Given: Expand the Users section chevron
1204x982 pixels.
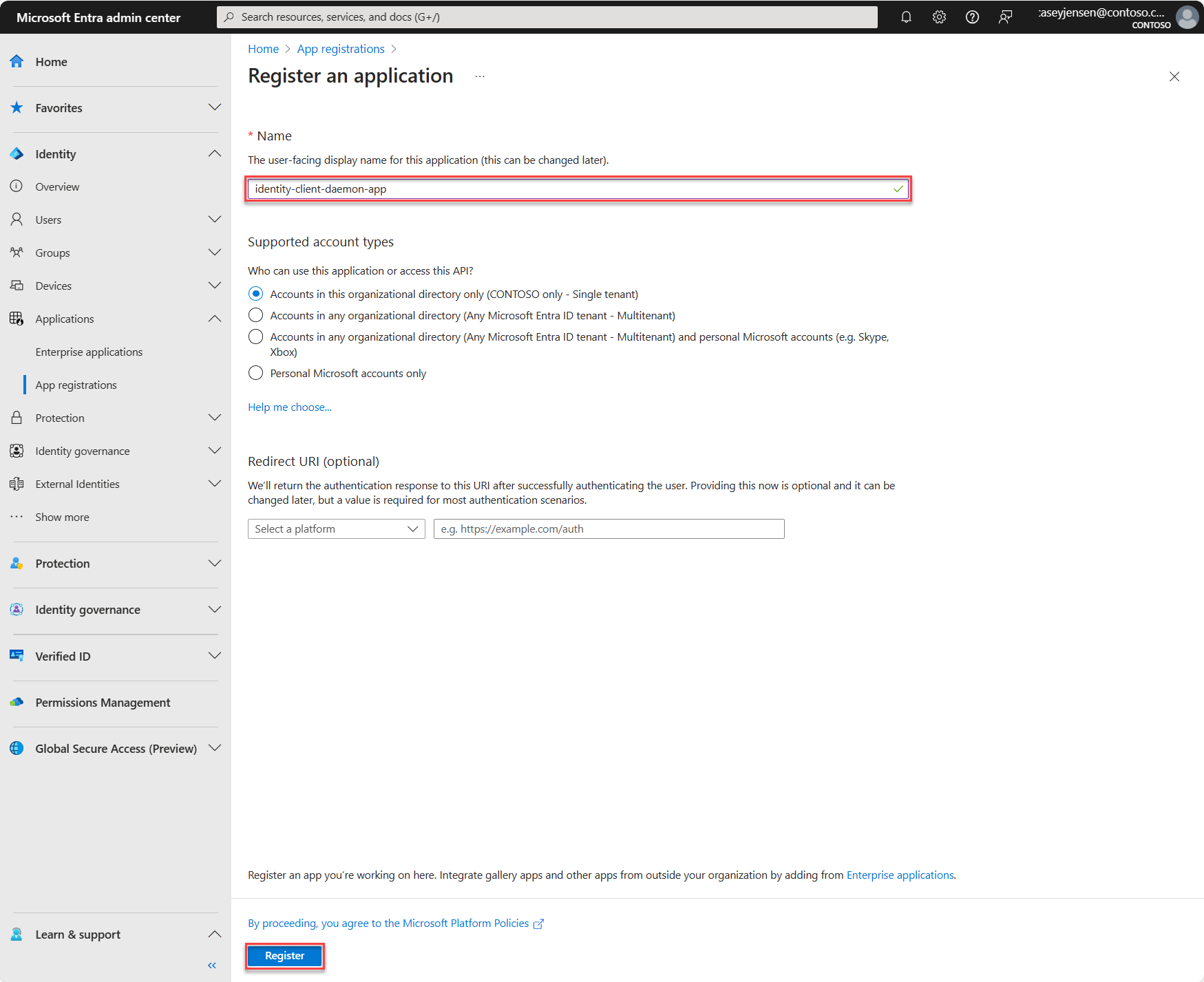Looking at the screenshot, I should click(215, 220).
